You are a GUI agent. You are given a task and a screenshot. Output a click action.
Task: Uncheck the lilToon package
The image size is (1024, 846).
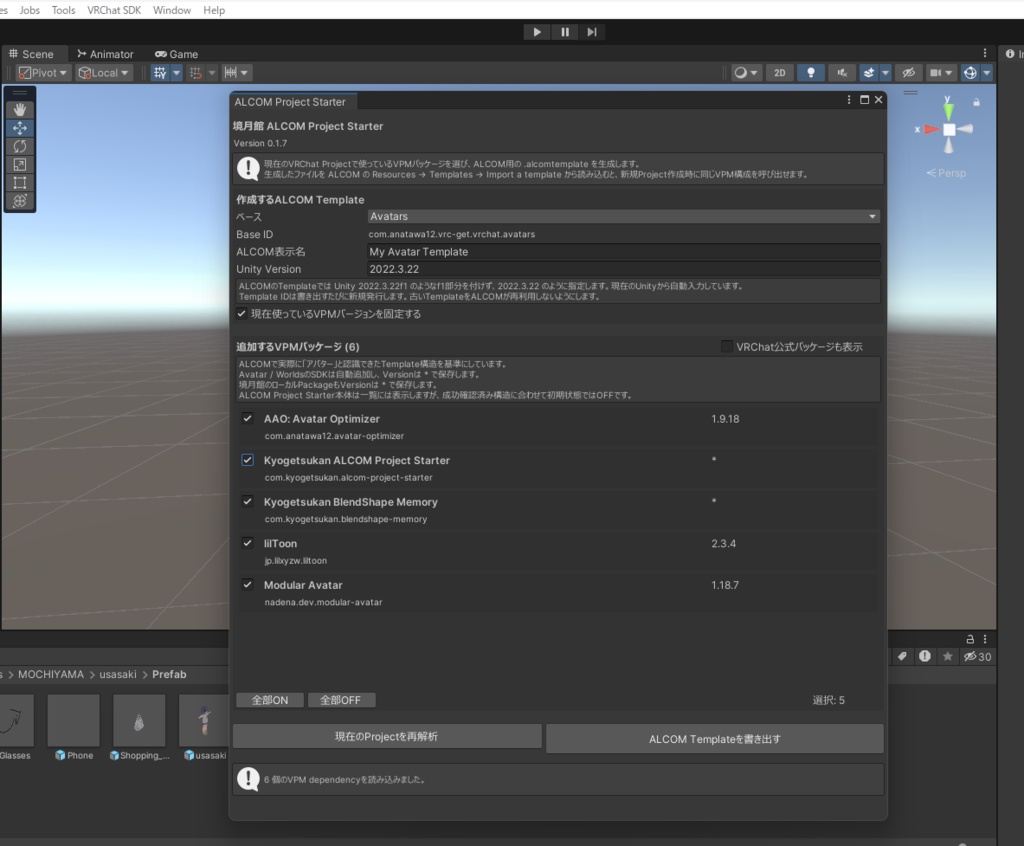[248, 543]
